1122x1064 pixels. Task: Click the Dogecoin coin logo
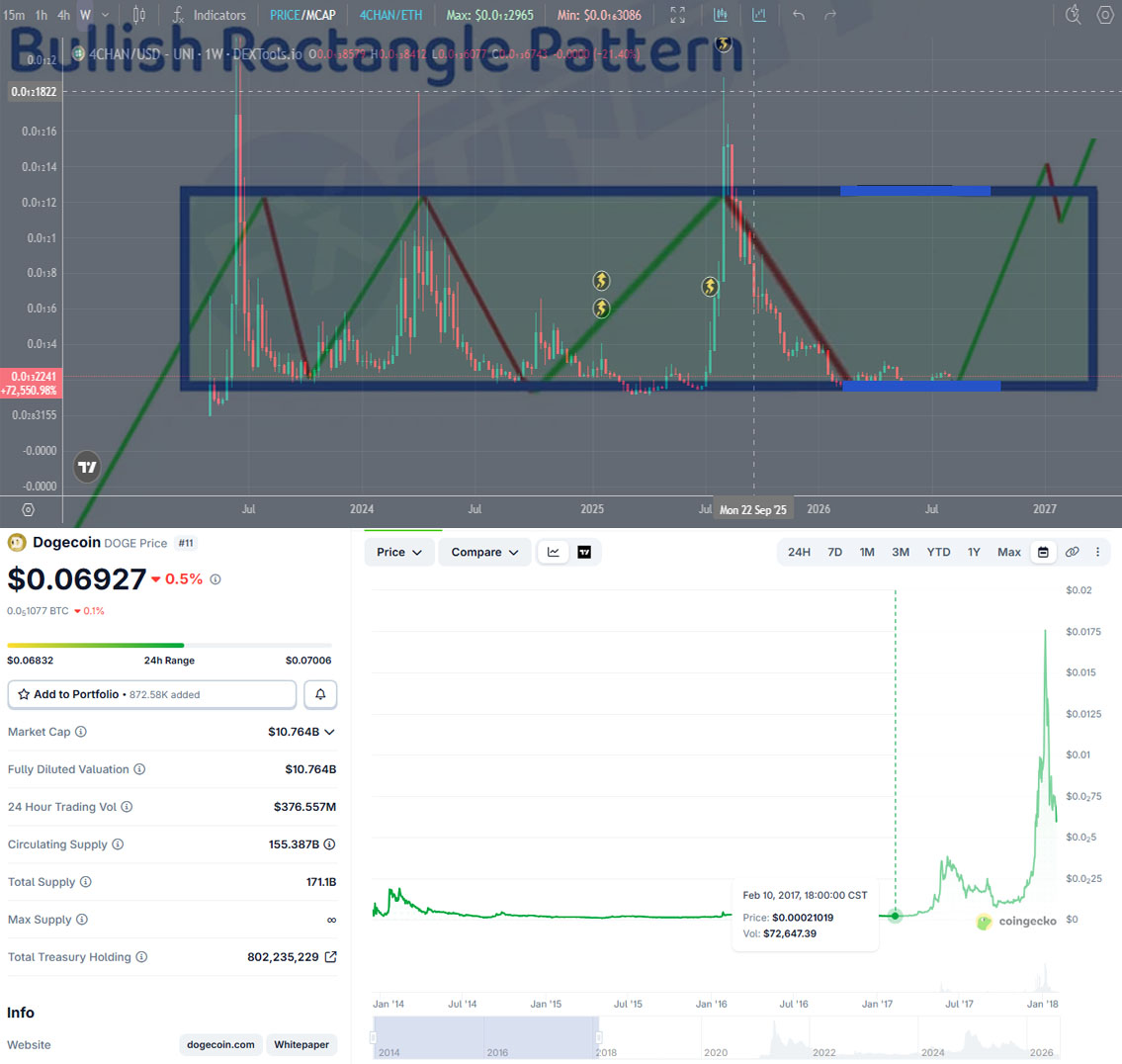[17, 543]
